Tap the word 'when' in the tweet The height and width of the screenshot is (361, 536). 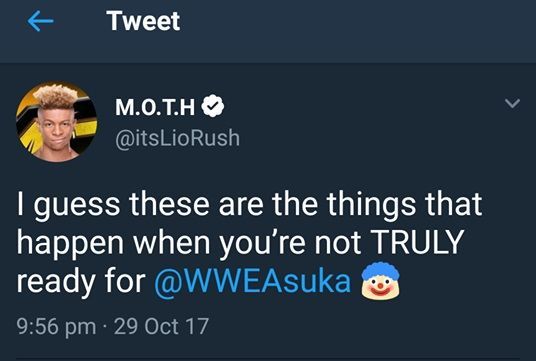(x=171, y=242)
